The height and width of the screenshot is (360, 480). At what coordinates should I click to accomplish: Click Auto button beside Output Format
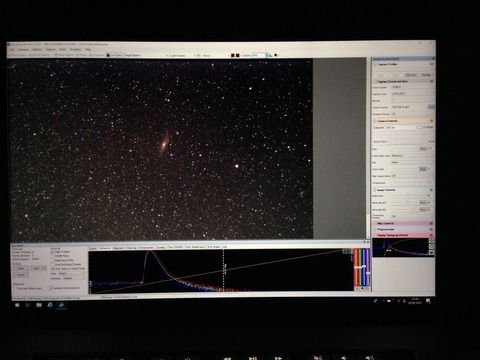pos(431,107)
